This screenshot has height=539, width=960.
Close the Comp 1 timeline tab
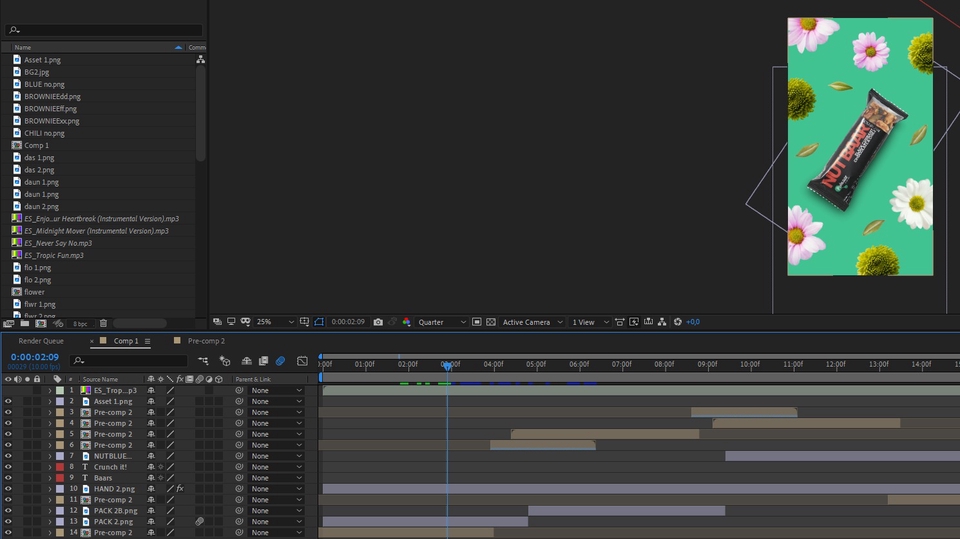click(92, 341)
